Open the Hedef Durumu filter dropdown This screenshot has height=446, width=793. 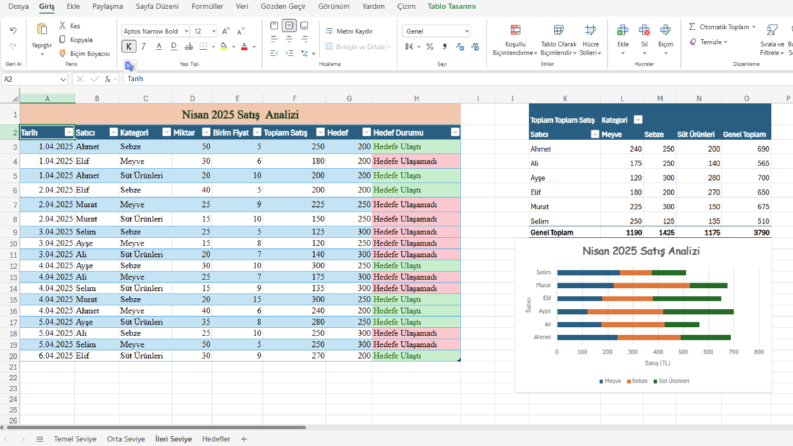pos(455,132)
